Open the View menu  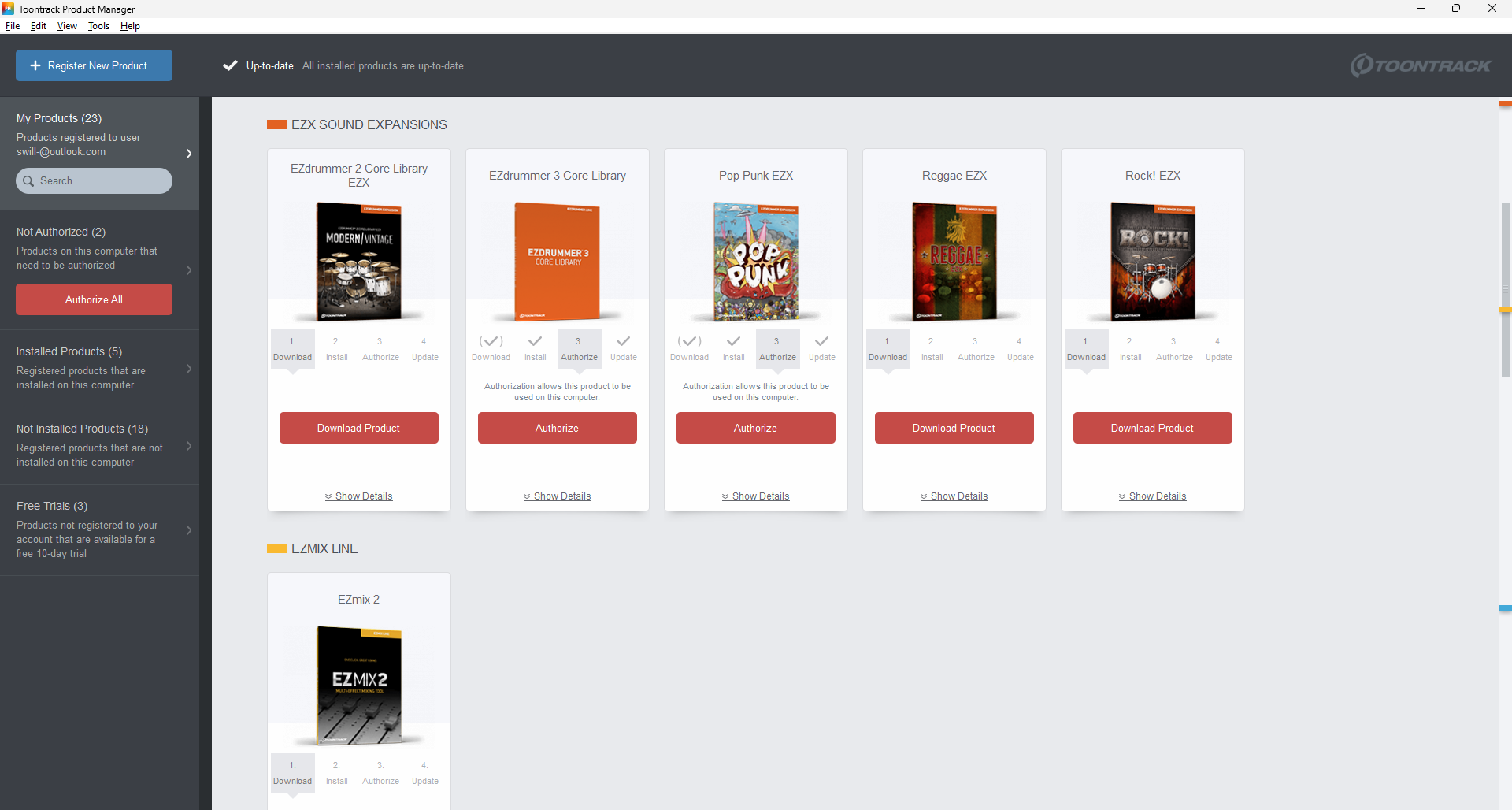tap(67, 26)
